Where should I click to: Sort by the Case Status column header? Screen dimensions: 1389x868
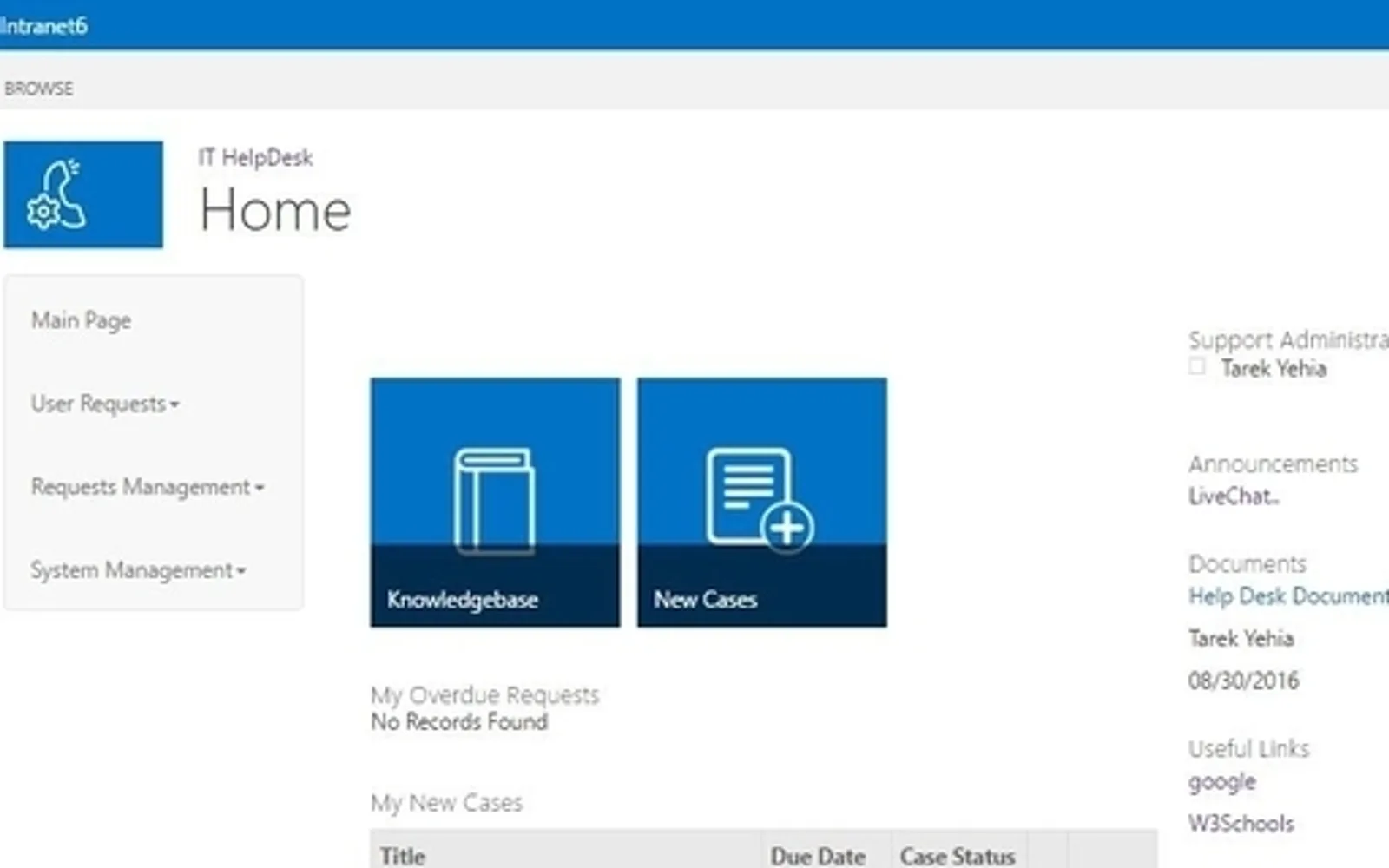click(958, 856)
